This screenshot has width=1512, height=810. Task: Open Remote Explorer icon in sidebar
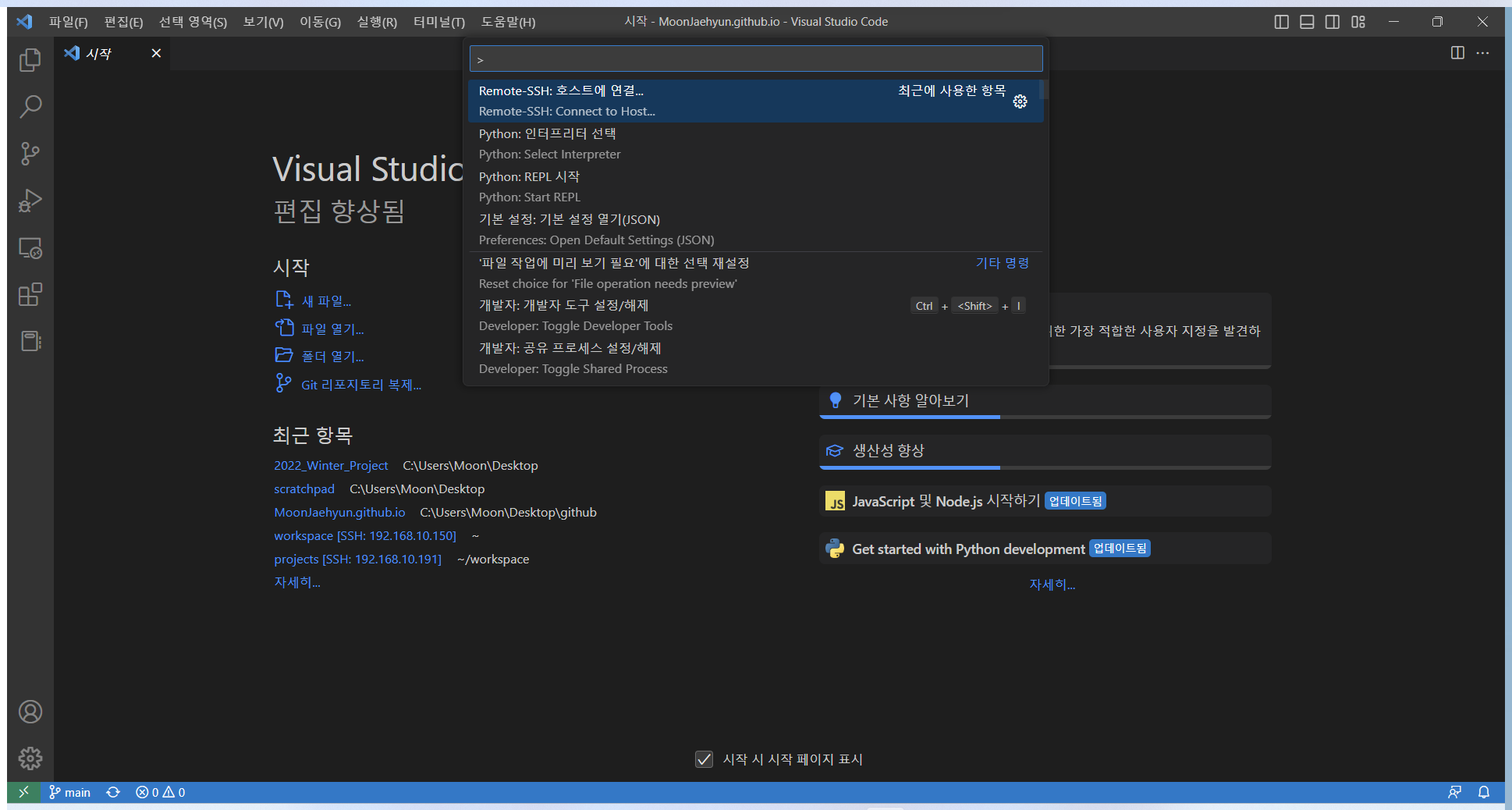coord(30,248)
